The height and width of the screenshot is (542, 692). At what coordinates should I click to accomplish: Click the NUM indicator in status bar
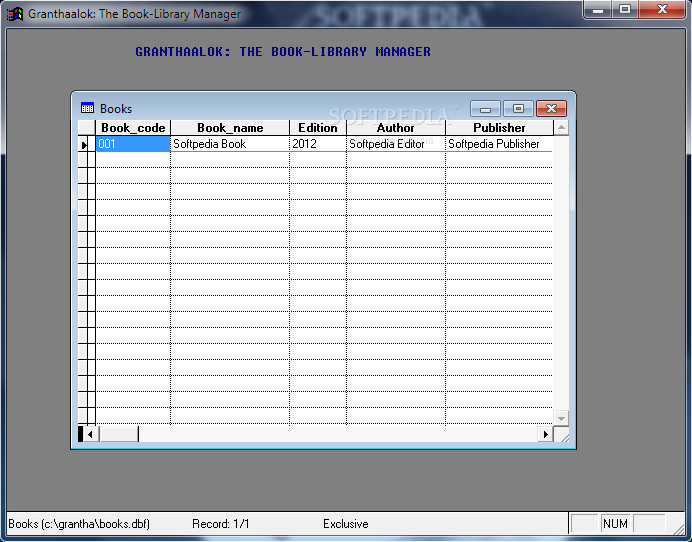pyautogui.click(x=615, y=524)
